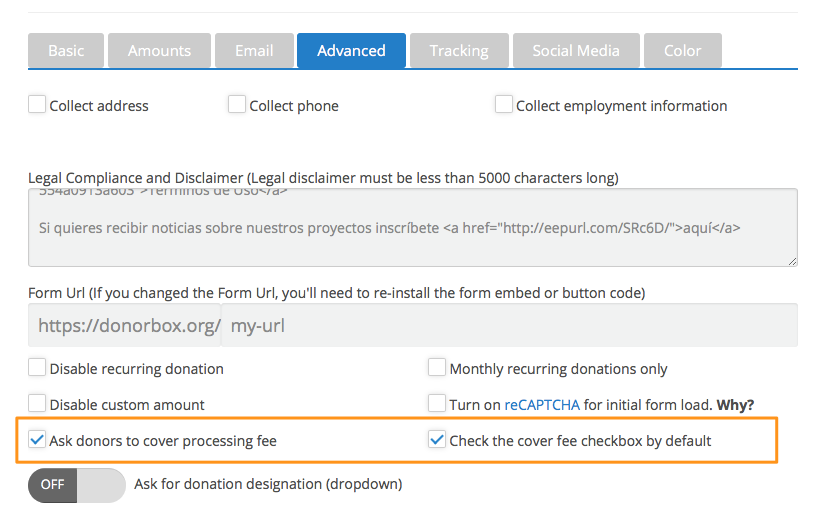Open the Social Media tab
839x515 pixels.
click(x=575, y=50)
